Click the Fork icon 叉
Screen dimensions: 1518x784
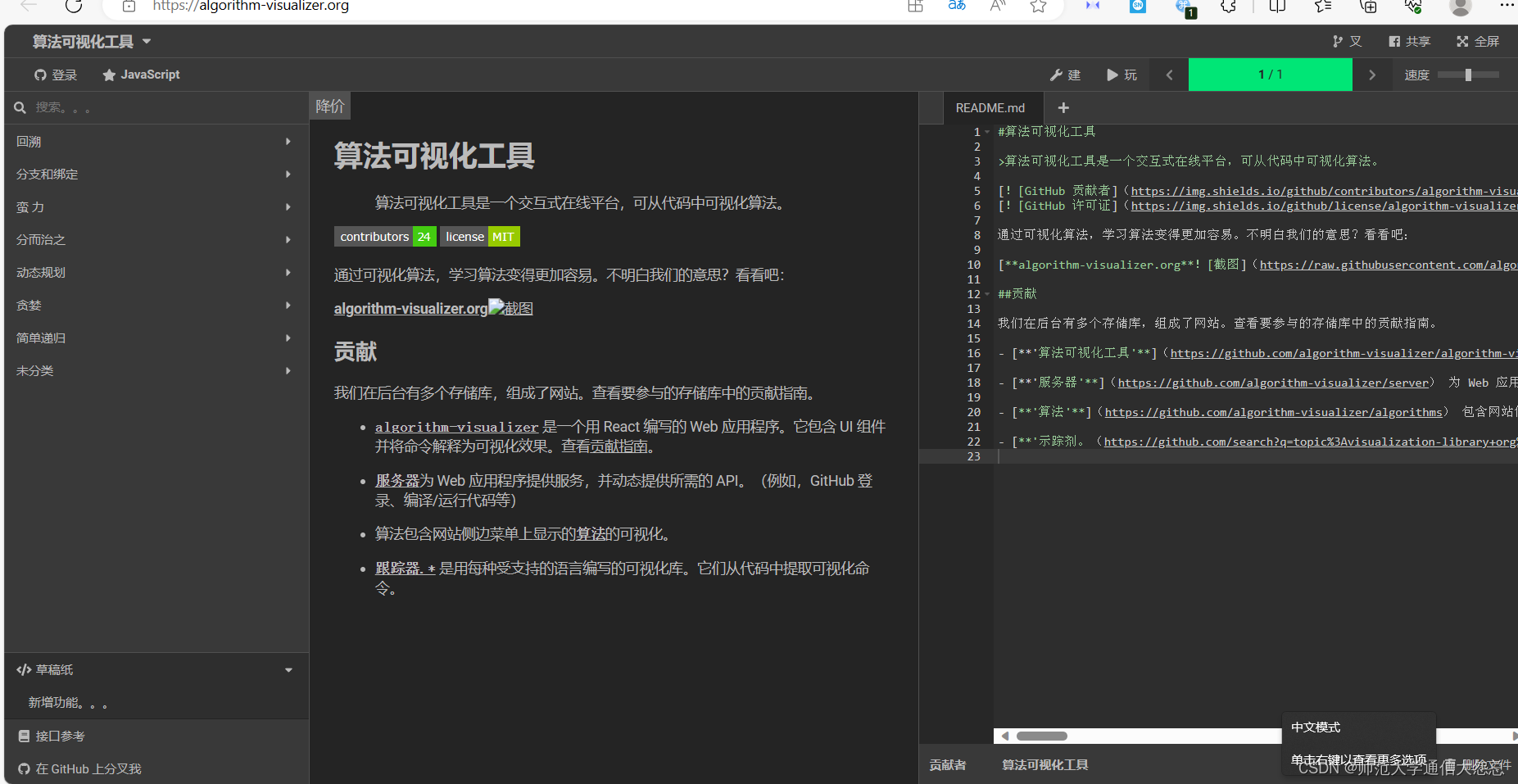tap(1347, 41)
